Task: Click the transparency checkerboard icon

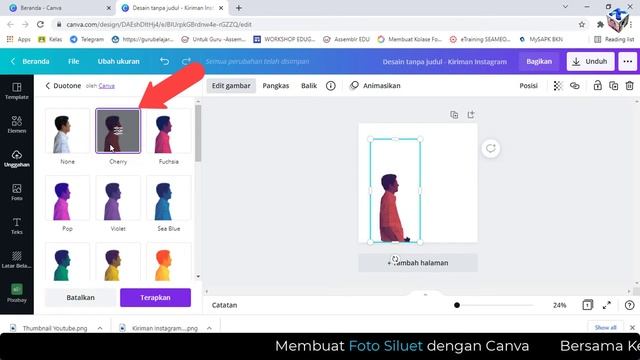Action: pyautogui.click(x=558, y=86)
